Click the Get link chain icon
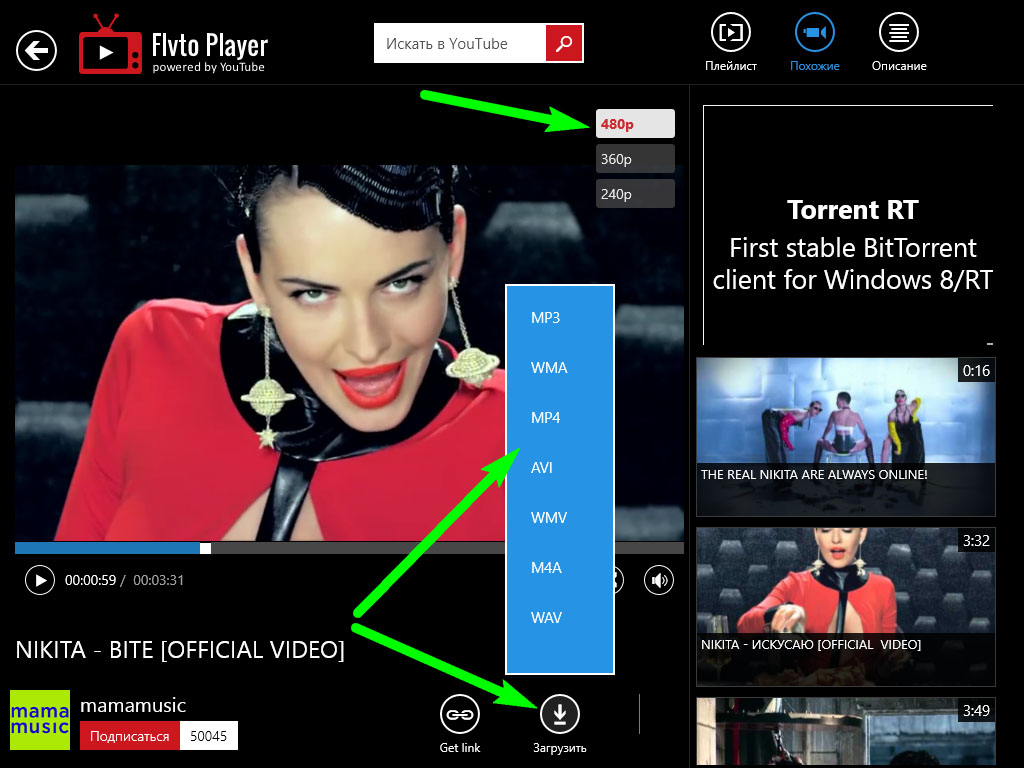The height and width of the screenshot is (768, 1024). 460,714
